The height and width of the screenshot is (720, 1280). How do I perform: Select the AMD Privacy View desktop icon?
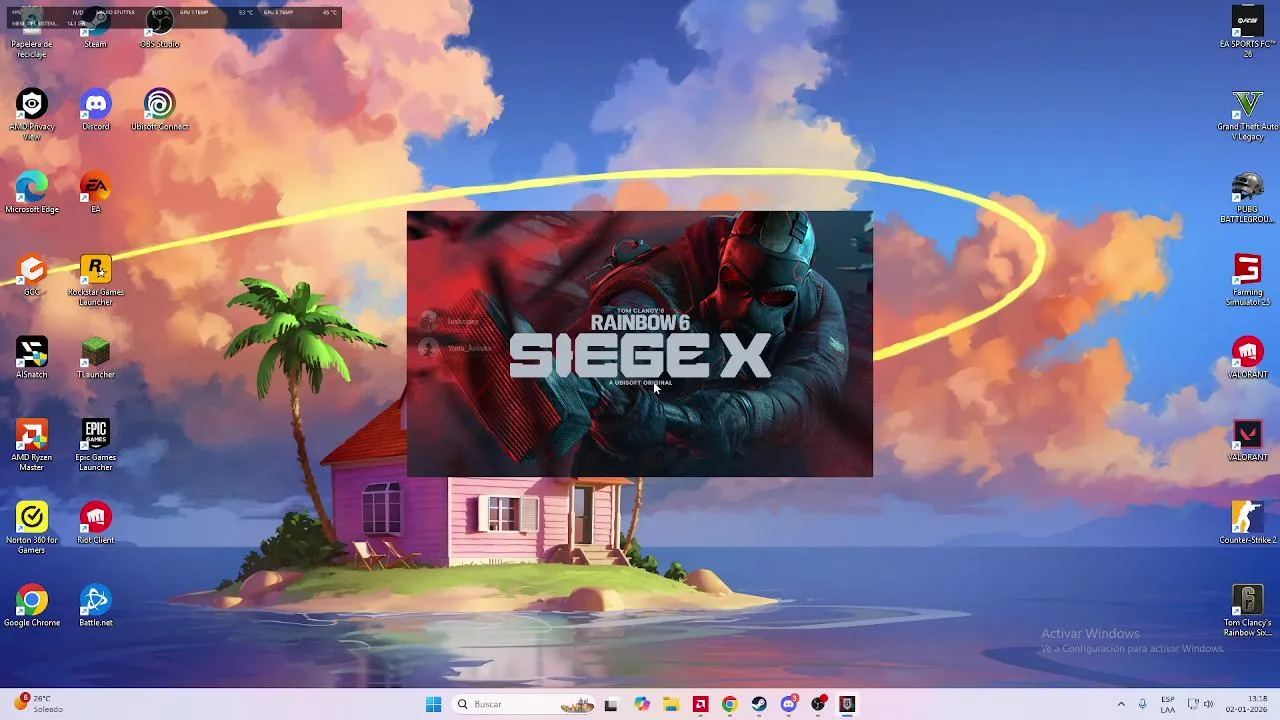point(32,115)
